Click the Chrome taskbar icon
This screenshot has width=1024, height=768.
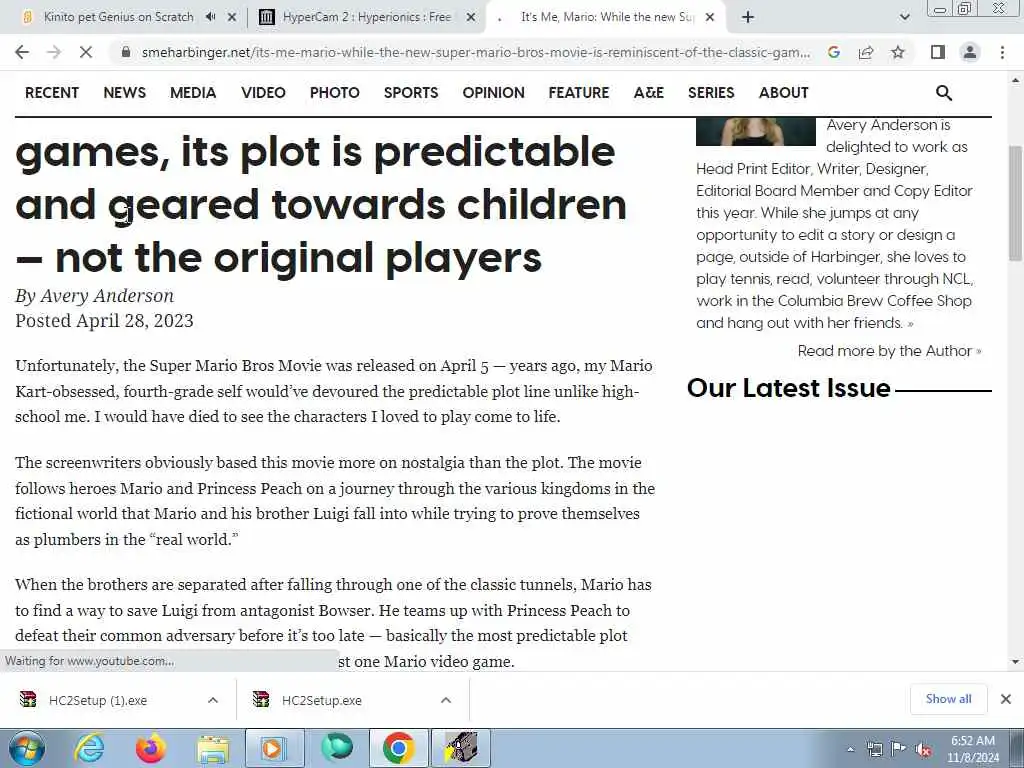399,748
